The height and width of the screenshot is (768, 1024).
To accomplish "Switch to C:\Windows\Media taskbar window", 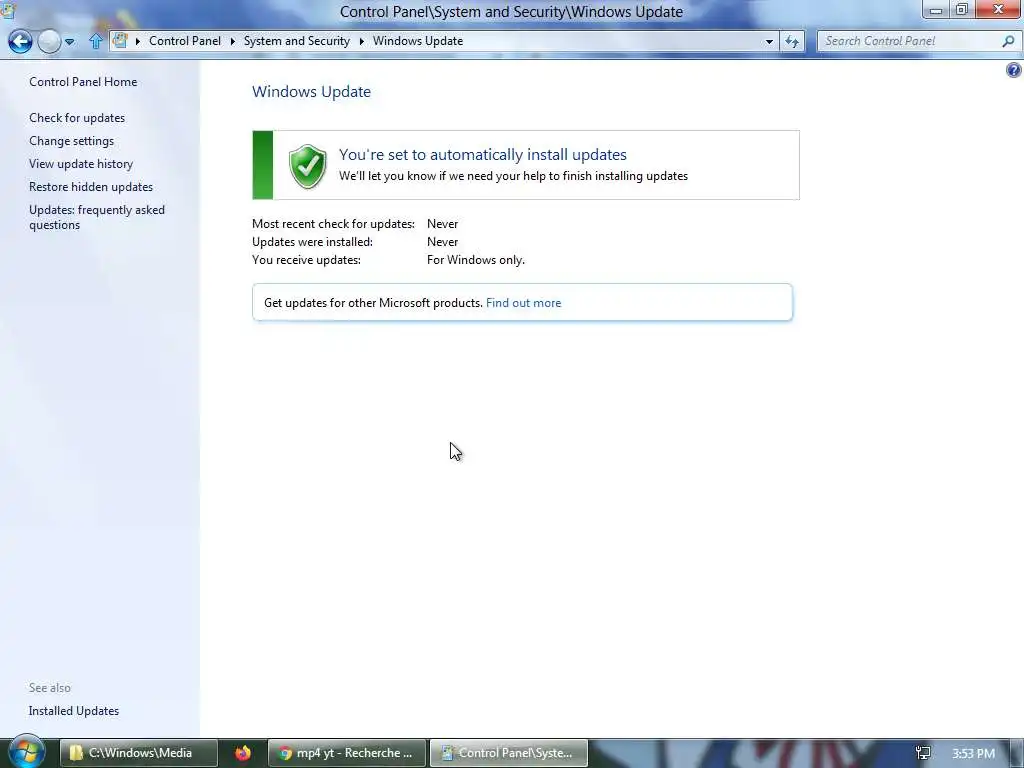I will [139, 753].
